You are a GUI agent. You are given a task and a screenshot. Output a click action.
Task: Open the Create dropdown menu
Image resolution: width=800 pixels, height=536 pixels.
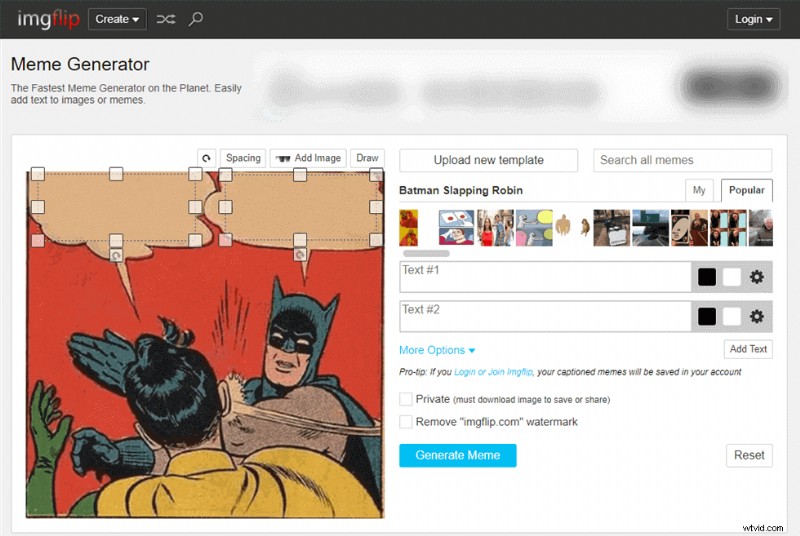(117, 19)
